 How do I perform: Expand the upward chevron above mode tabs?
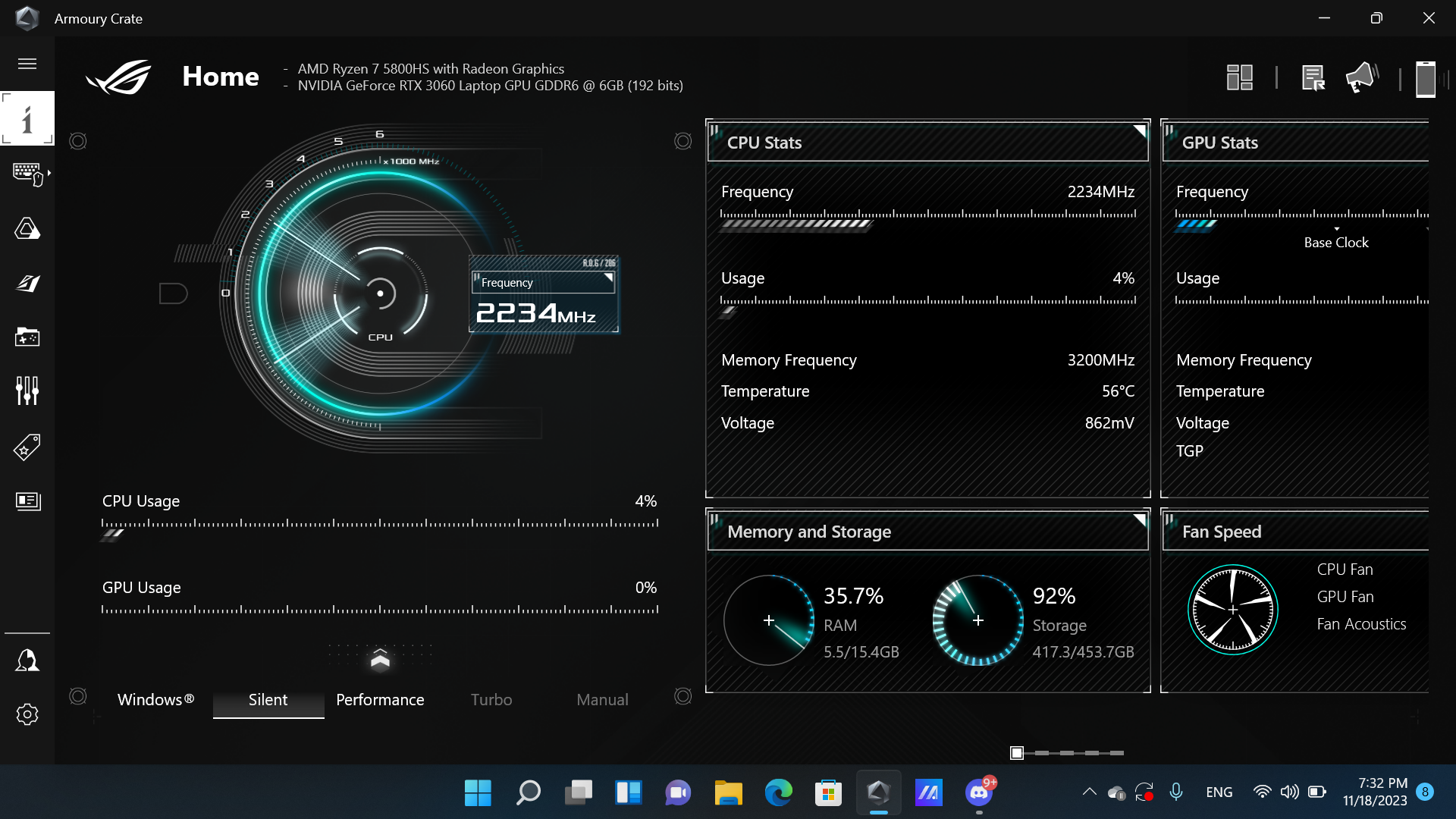click(x=380, y=660)
